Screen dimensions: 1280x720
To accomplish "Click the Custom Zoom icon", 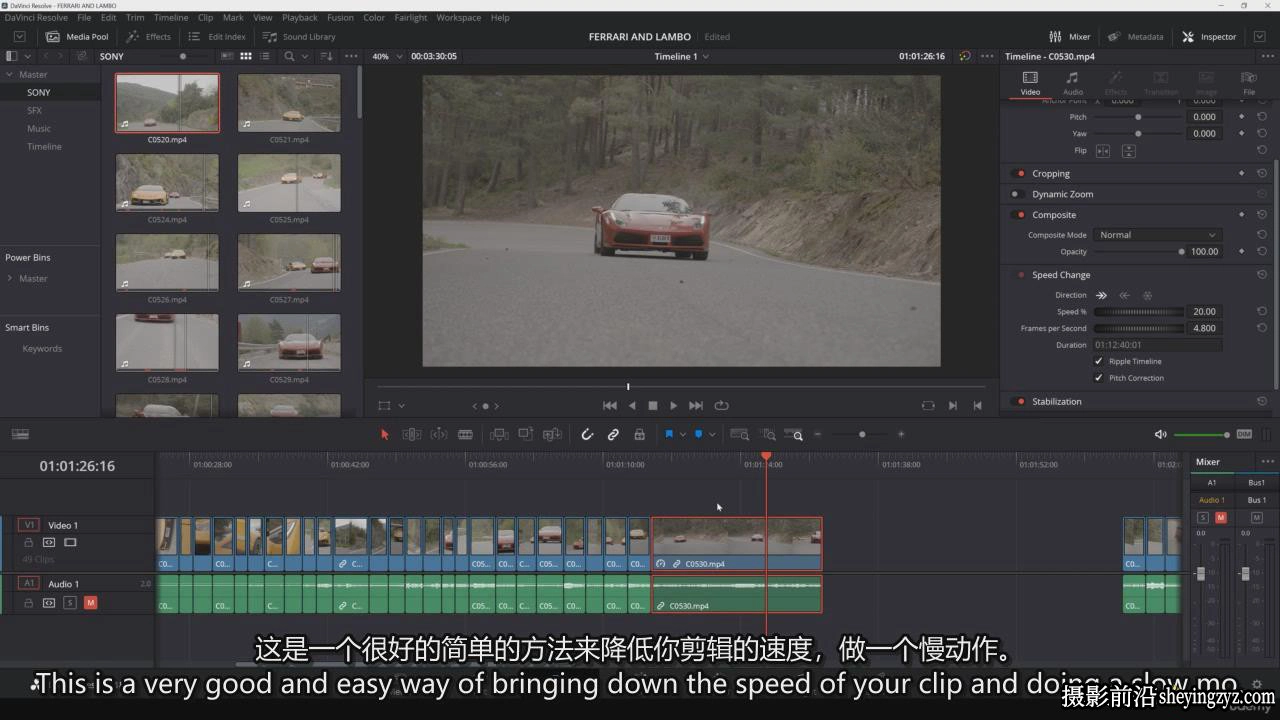I will (x=794, y=434).
